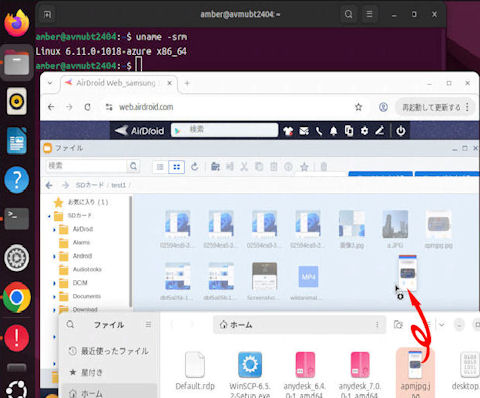Open the AirDroid clipboard icon
480x398 pixels.
[349, 131]
